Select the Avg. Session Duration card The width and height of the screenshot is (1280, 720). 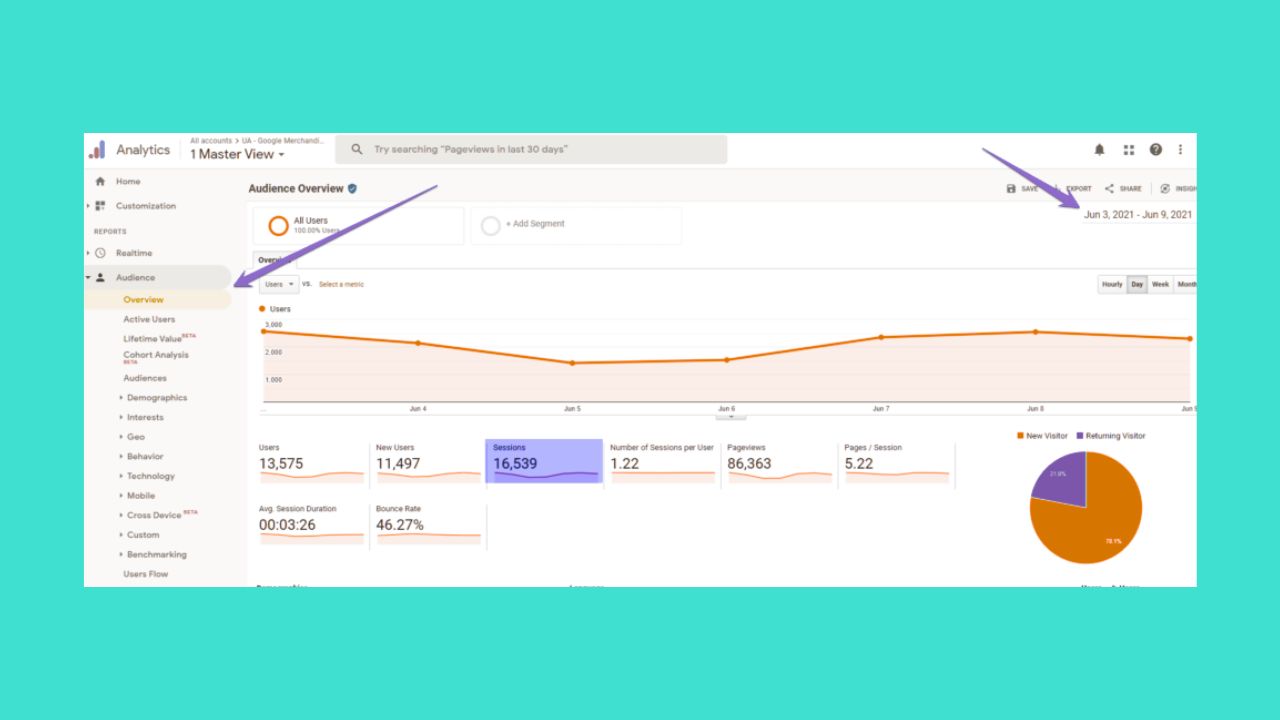pyautogui.click(x=311, y=525)
